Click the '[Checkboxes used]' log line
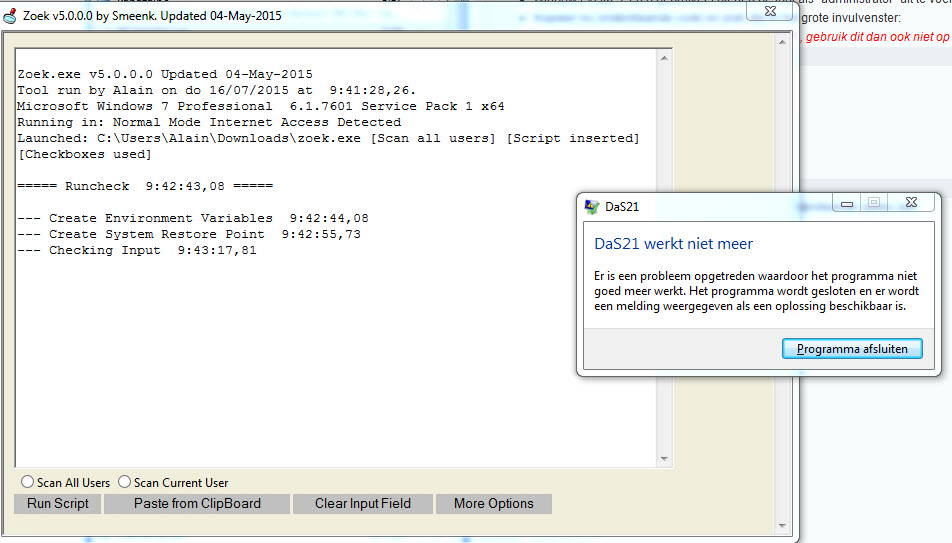 (84, 154)
